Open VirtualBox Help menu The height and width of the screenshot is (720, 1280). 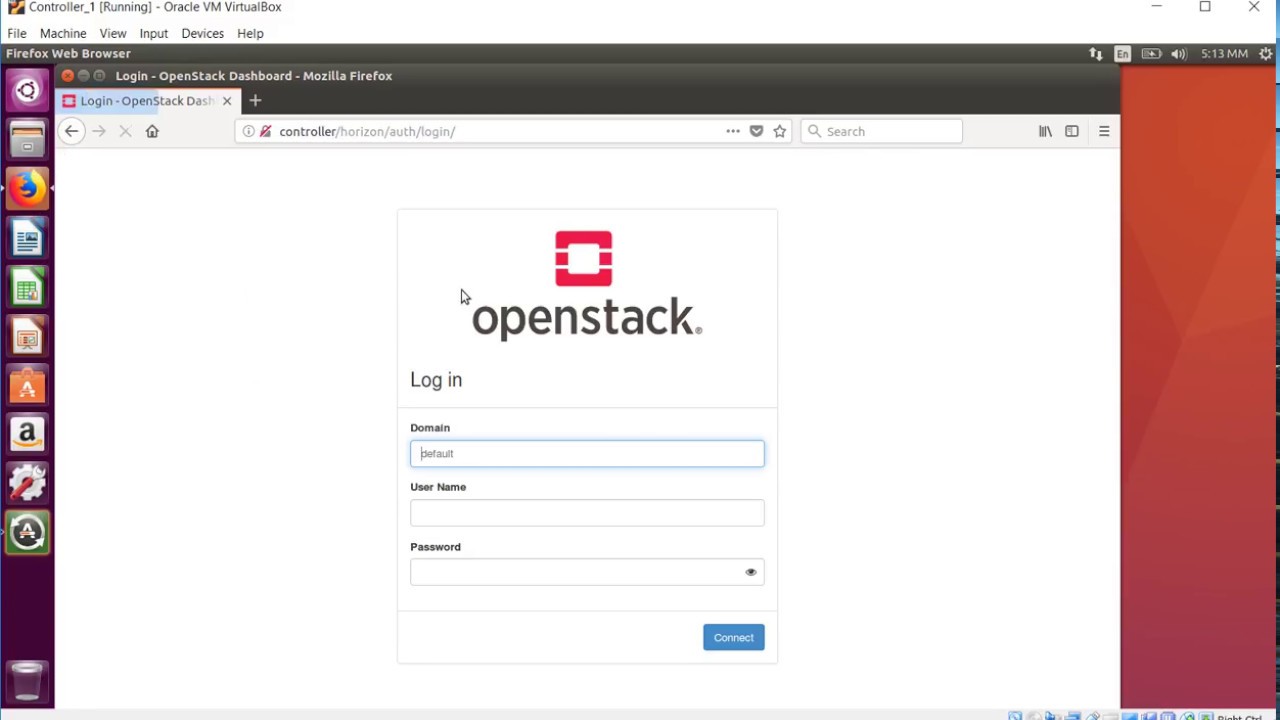click(250, 33)
